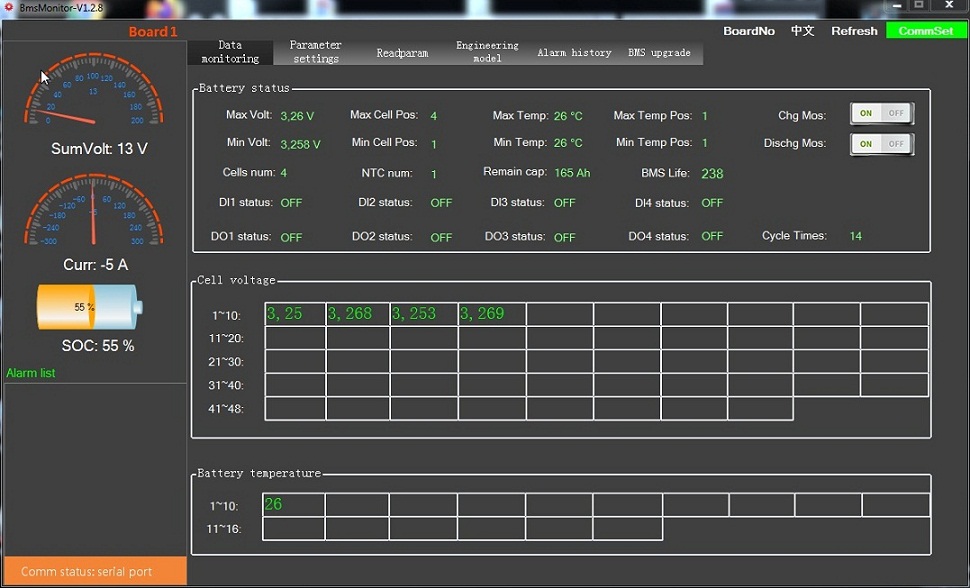
Task: Open the Parameter settings tab
Action: [x=315, y=52]
